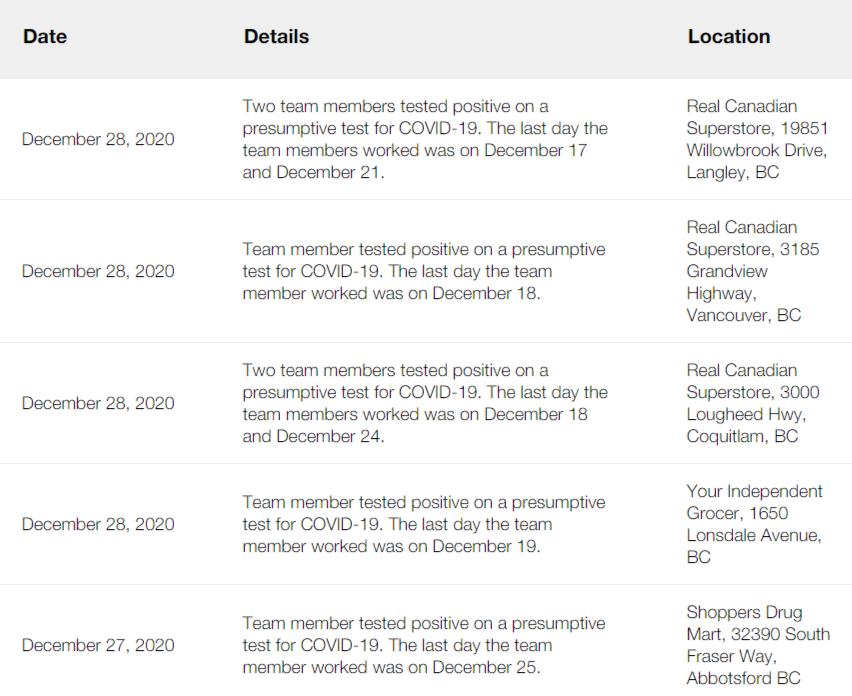The height and width of the screenshot is (696, 852).
Task: Select the date for Your Independent Grocer row
Action: click(x=98, y=524)
